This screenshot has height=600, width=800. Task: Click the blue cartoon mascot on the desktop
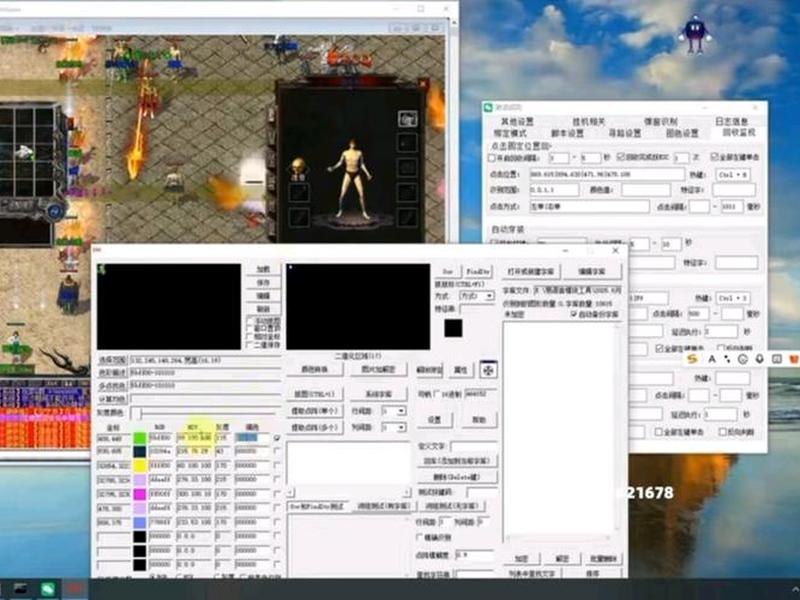pos(695,34)
